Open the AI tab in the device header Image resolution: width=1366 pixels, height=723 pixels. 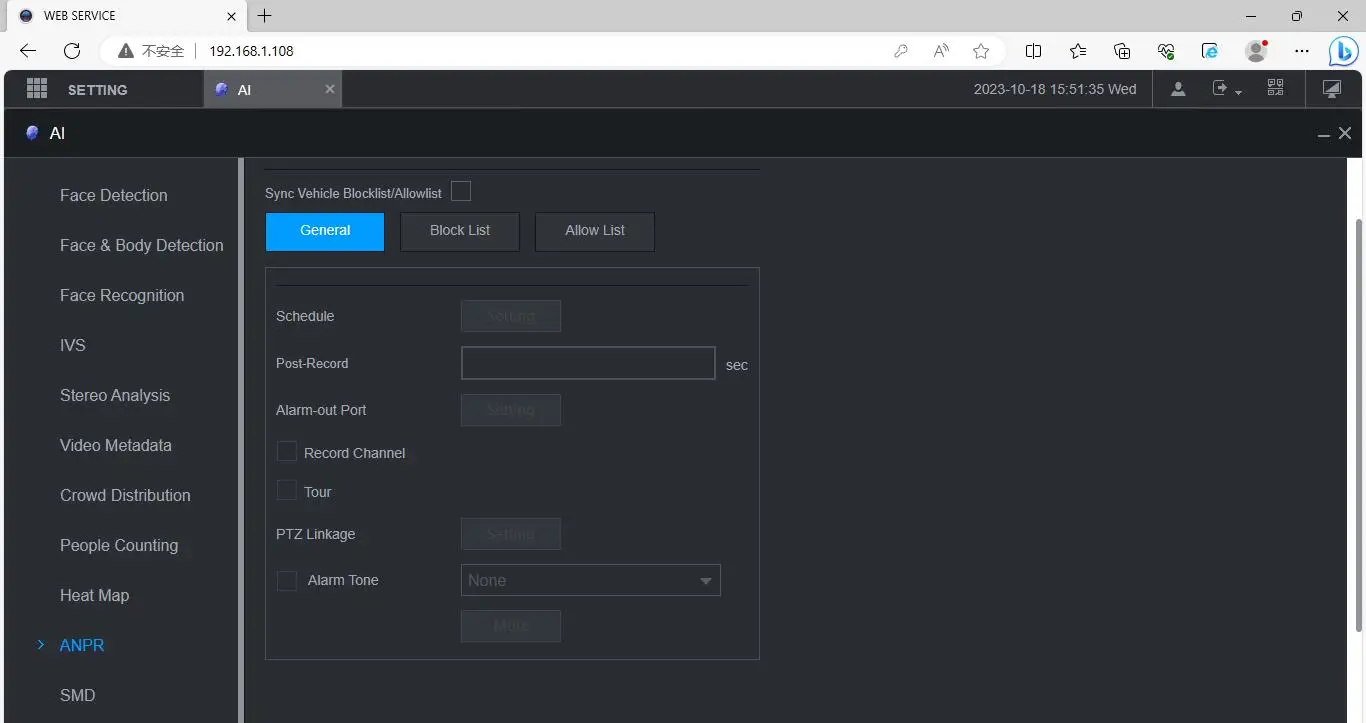273,89
